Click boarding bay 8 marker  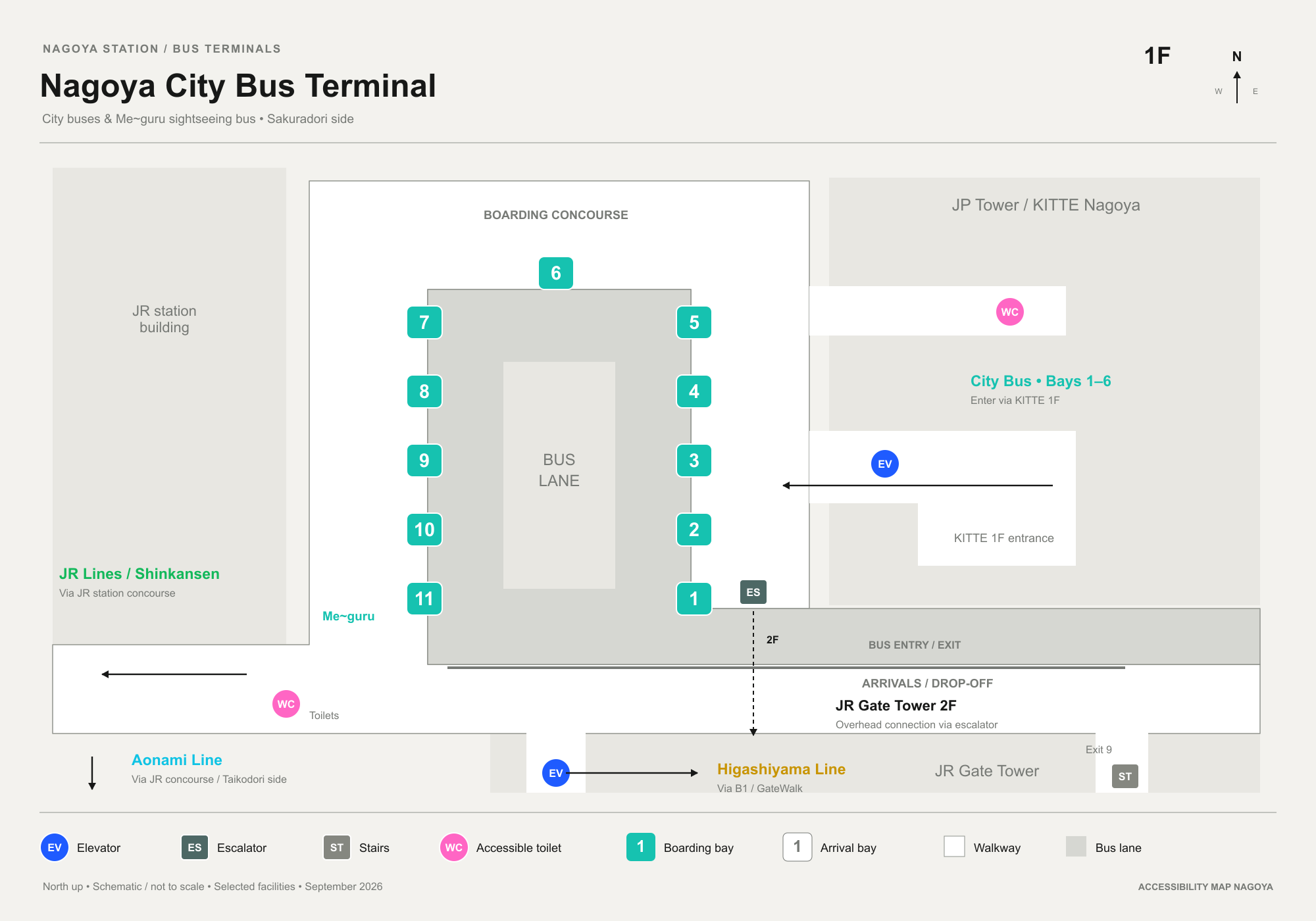pyautogui.click(x=424, y=391)
